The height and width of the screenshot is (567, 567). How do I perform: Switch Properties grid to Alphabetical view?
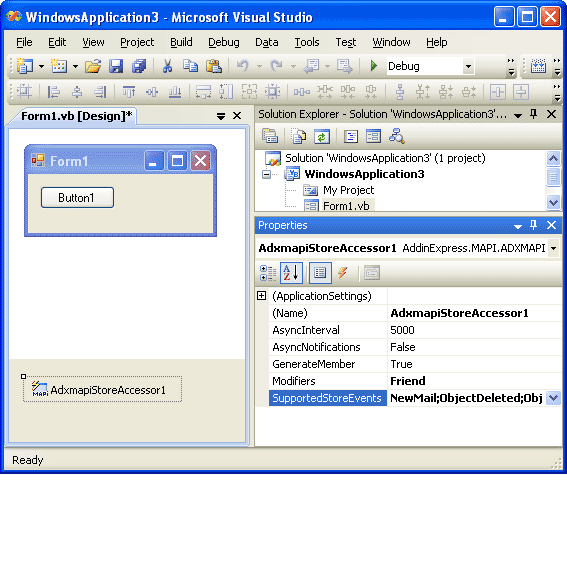[291, 273]
